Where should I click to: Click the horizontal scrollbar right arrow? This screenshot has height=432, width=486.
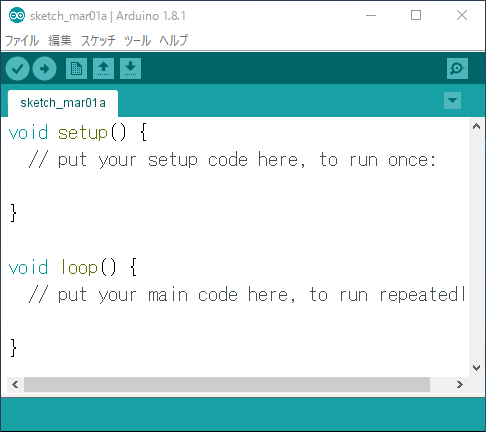click(x=460, y=385)
